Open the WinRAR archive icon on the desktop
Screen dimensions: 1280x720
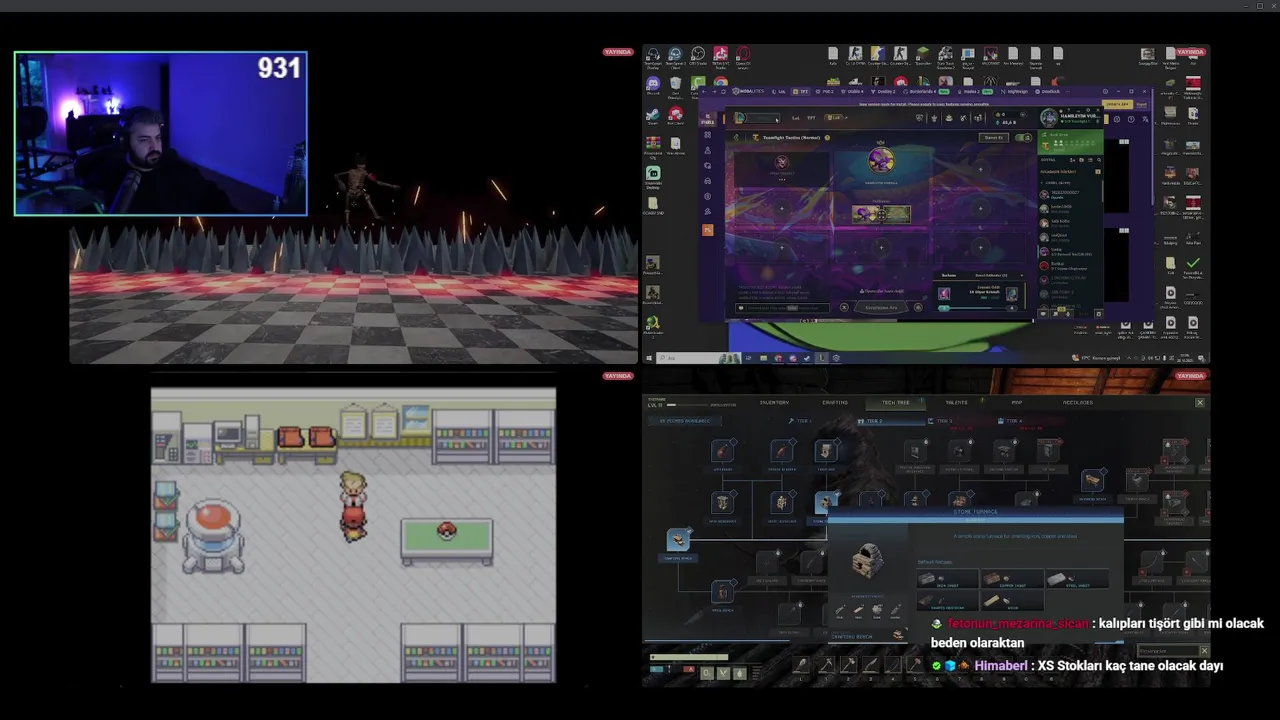[653, 143]
